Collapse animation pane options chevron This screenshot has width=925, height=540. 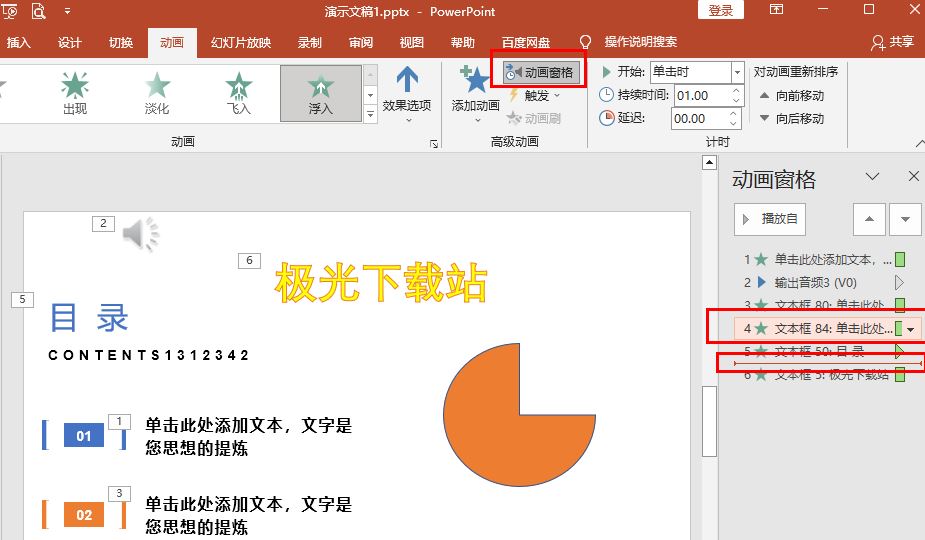click(x=872, y=177)
